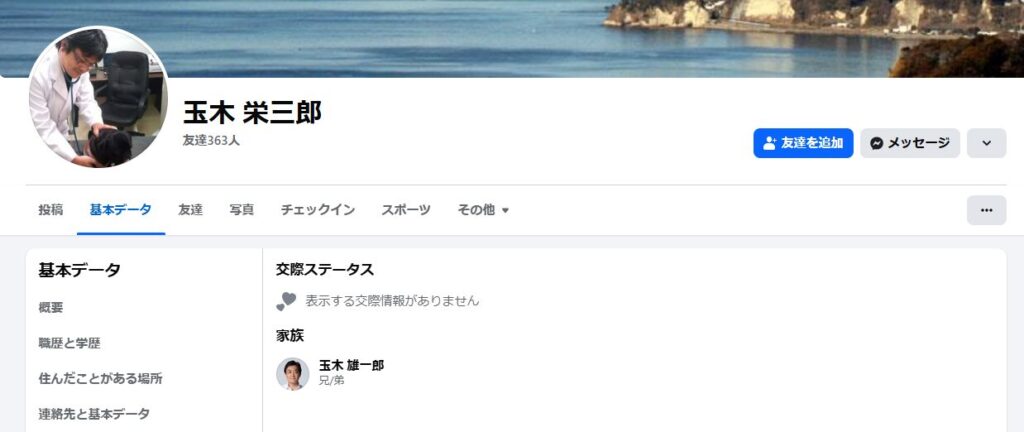Click the メッセージ button
Image resolution: width=1024 pixels, height=432 pixels.
(910, 143)
